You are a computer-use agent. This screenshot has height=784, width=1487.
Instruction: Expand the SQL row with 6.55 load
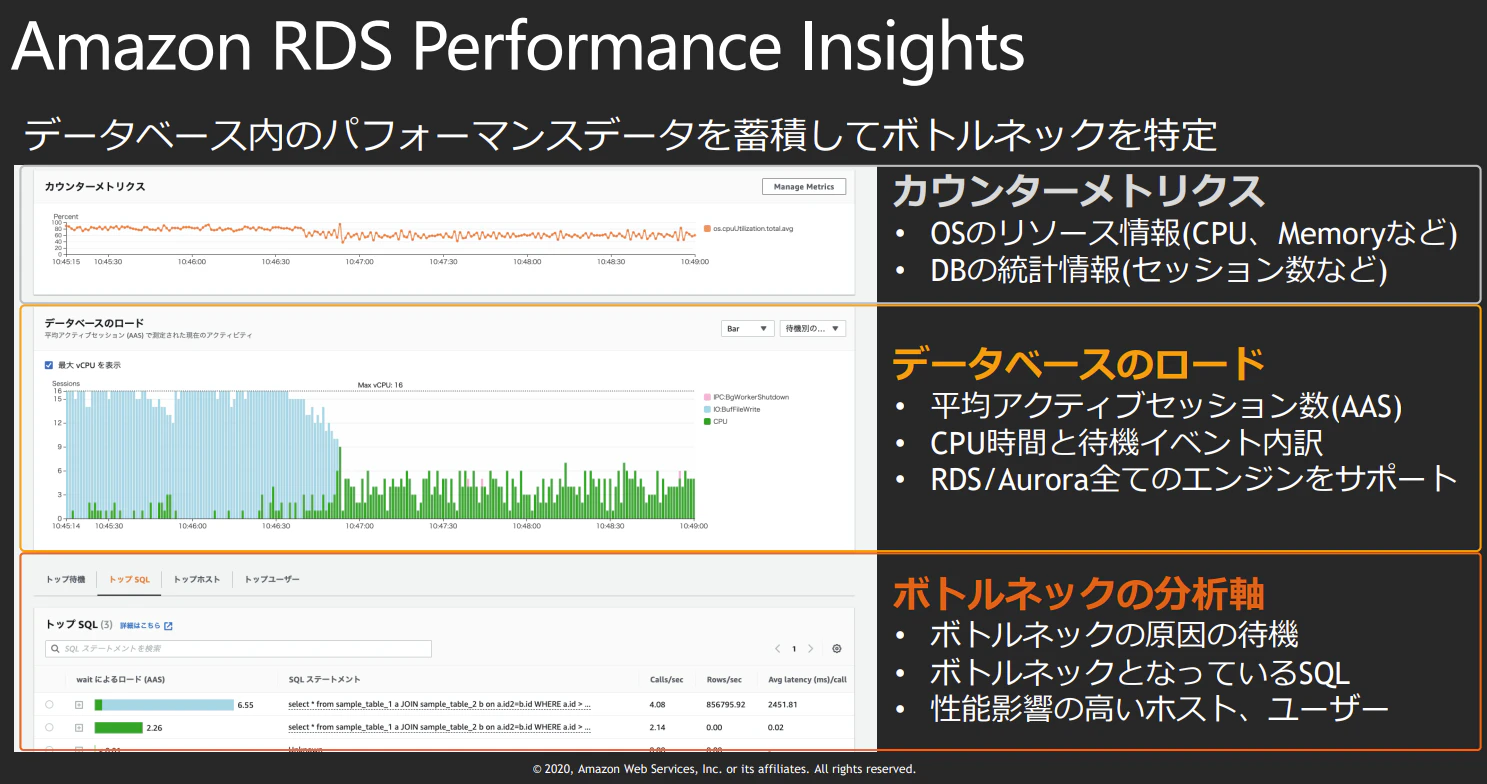pyautogui.click(x=79, y=705)
